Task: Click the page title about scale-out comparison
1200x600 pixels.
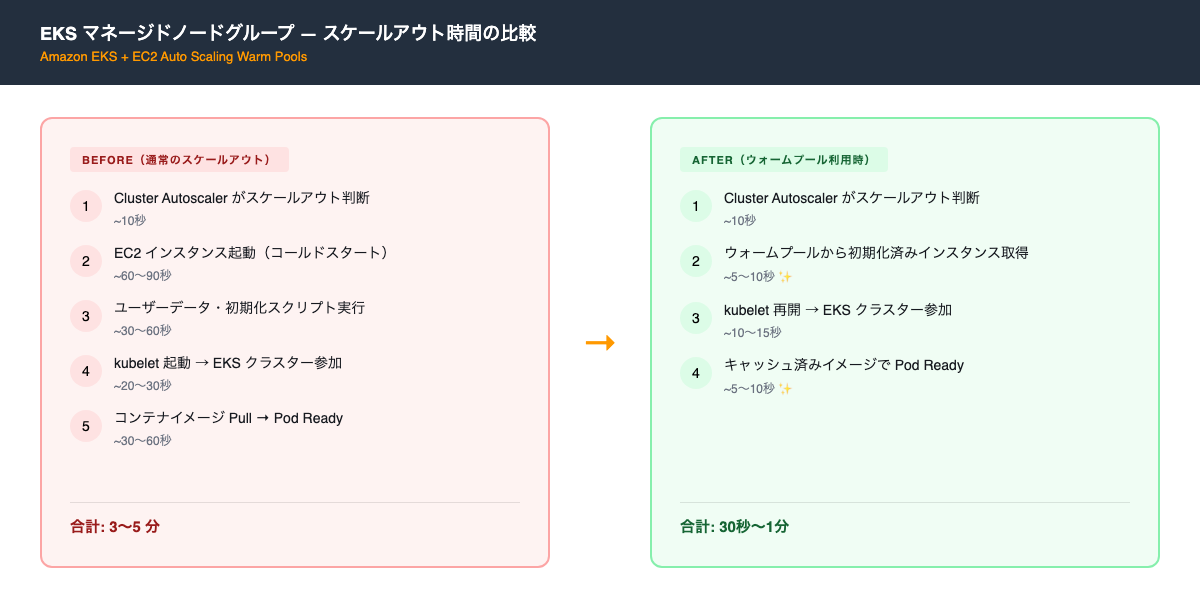Action: [x=288, y=33]
